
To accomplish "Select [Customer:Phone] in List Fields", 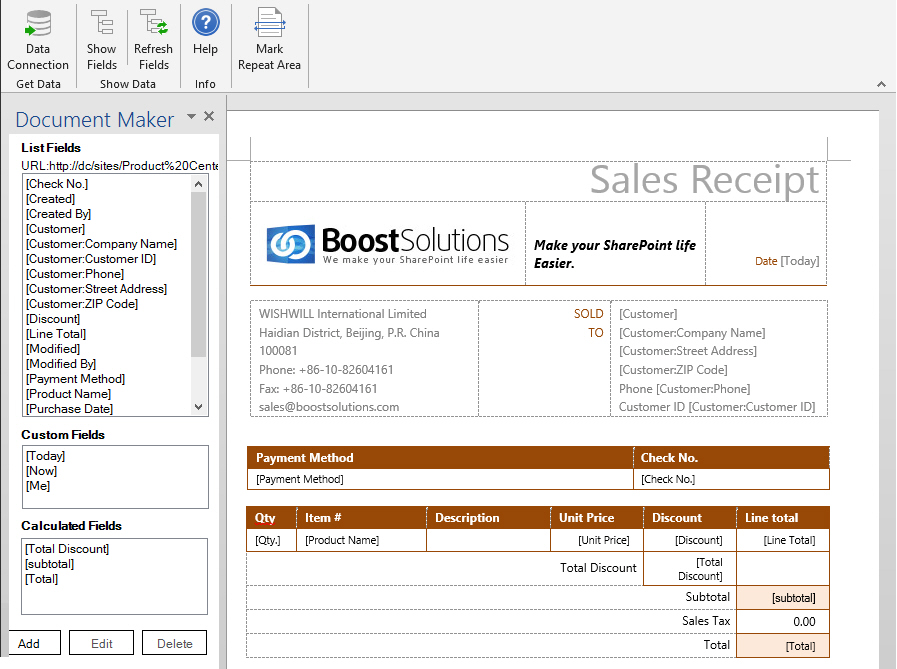I will tap(75, 274).
